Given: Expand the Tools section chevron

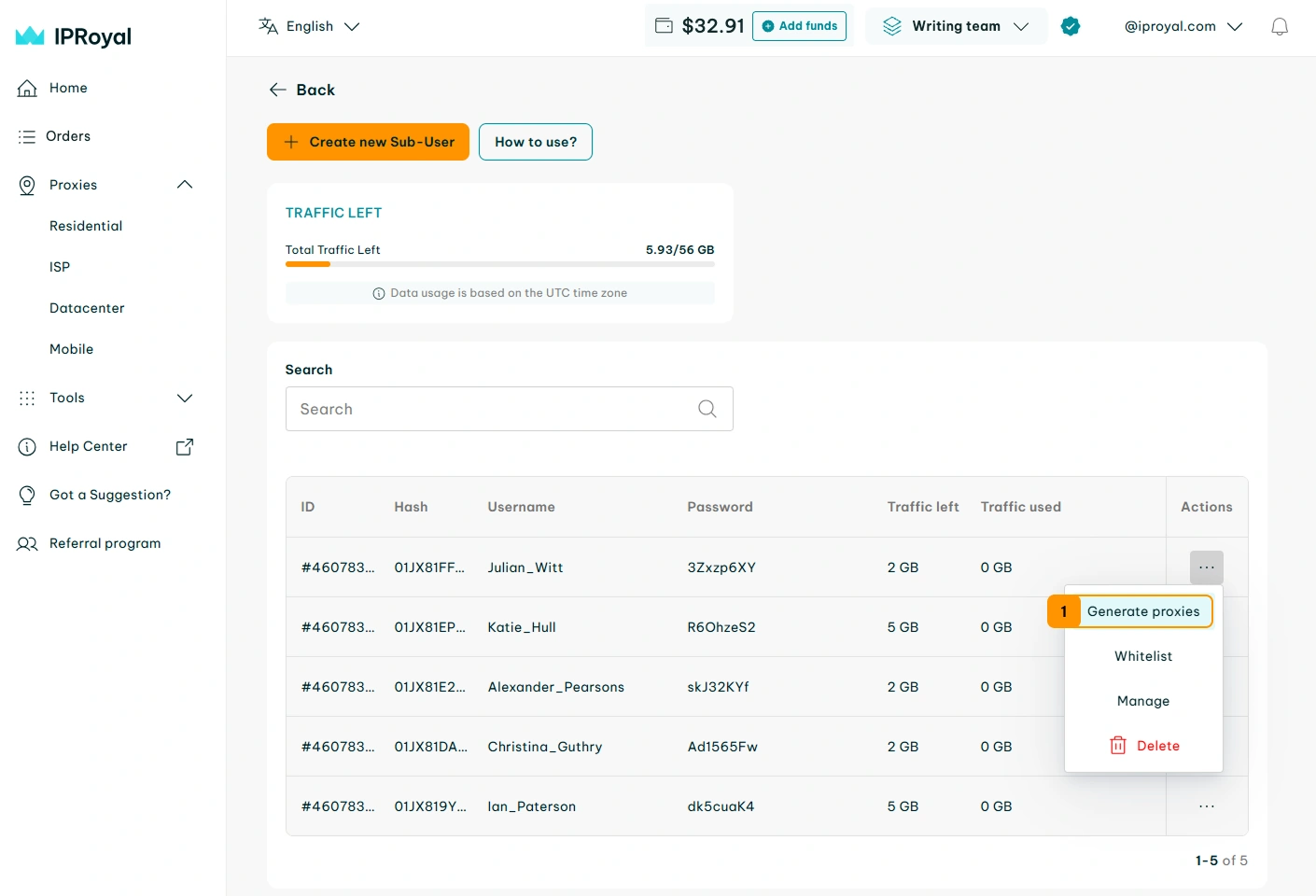Looking at the screenshot, I should [x=185, y=398].
